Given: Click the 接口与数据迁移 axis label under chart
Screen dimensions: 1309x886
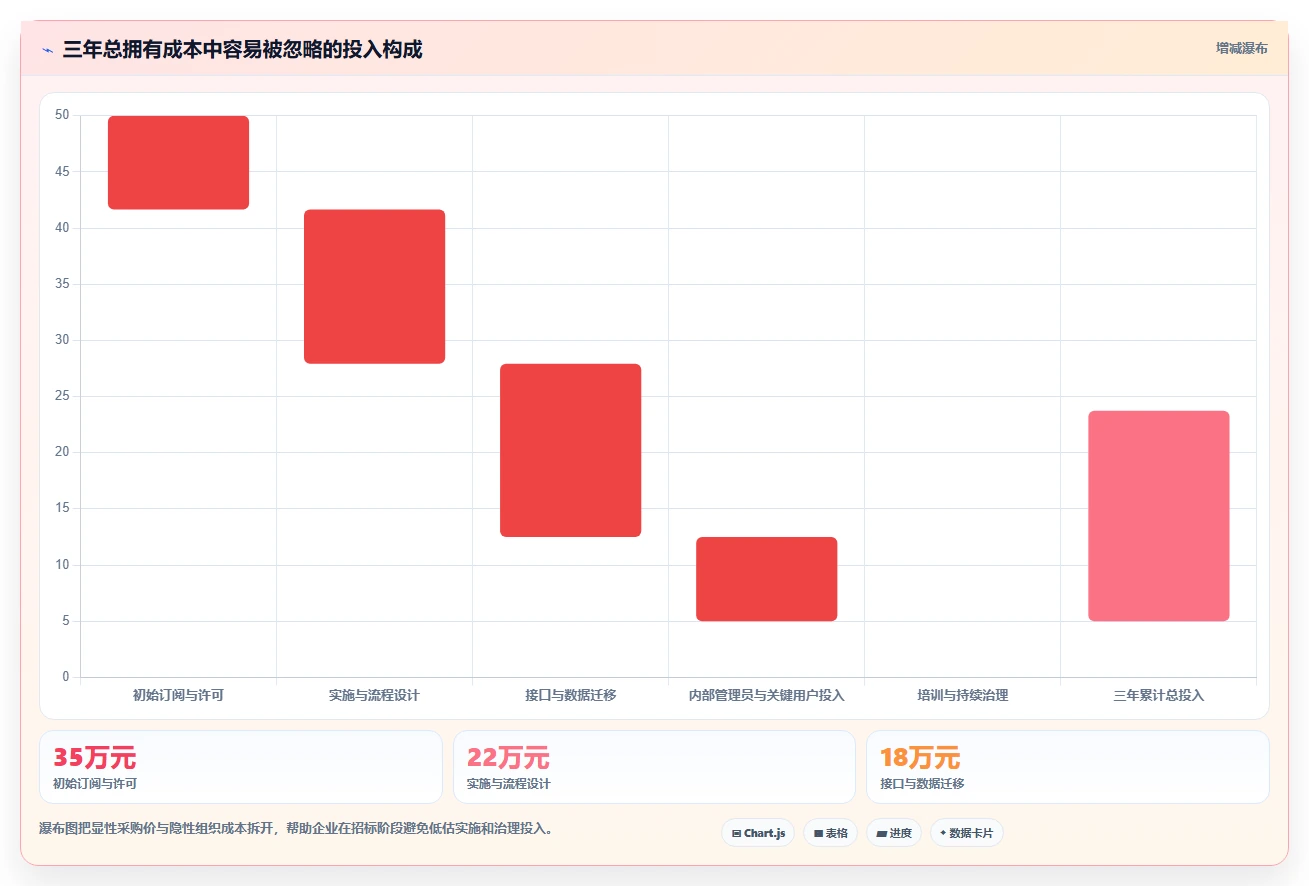Looking at the screenshot, I should point(571,695).
